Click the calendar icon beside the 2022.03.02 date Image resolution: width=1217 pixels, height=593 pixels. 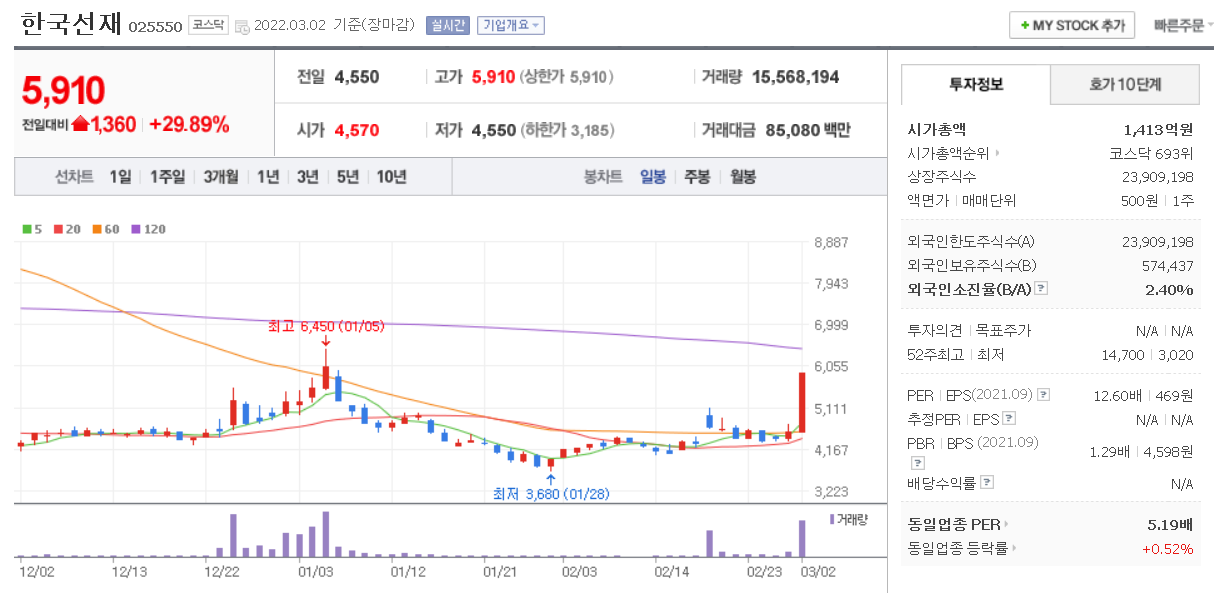click(x=242, y=27)
